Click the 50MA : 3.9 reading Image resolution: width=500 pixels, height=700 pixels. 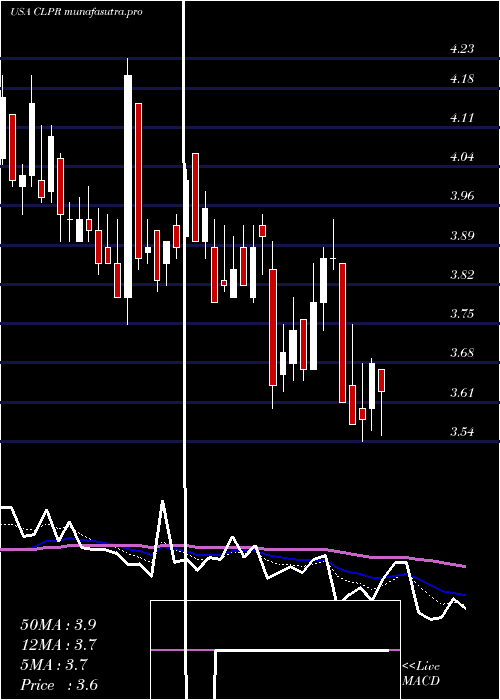click(x=58, y=625)
